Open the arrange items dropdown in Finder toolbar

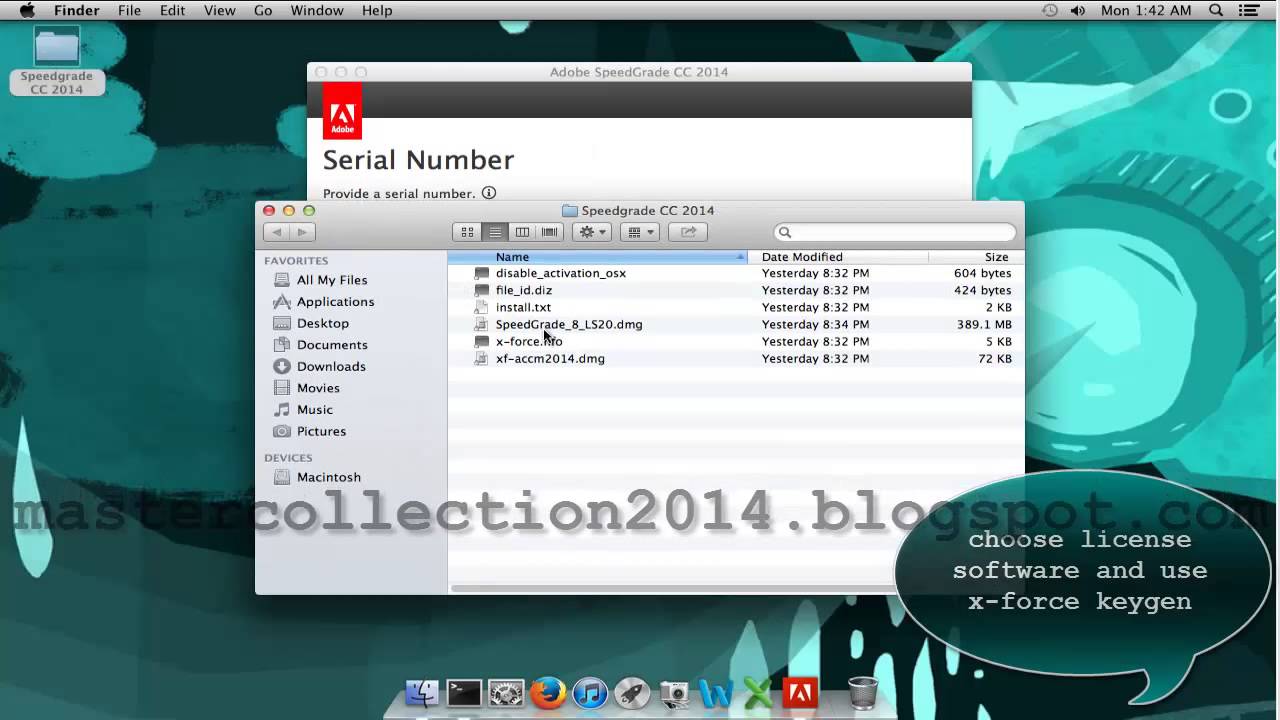(639, 232)
